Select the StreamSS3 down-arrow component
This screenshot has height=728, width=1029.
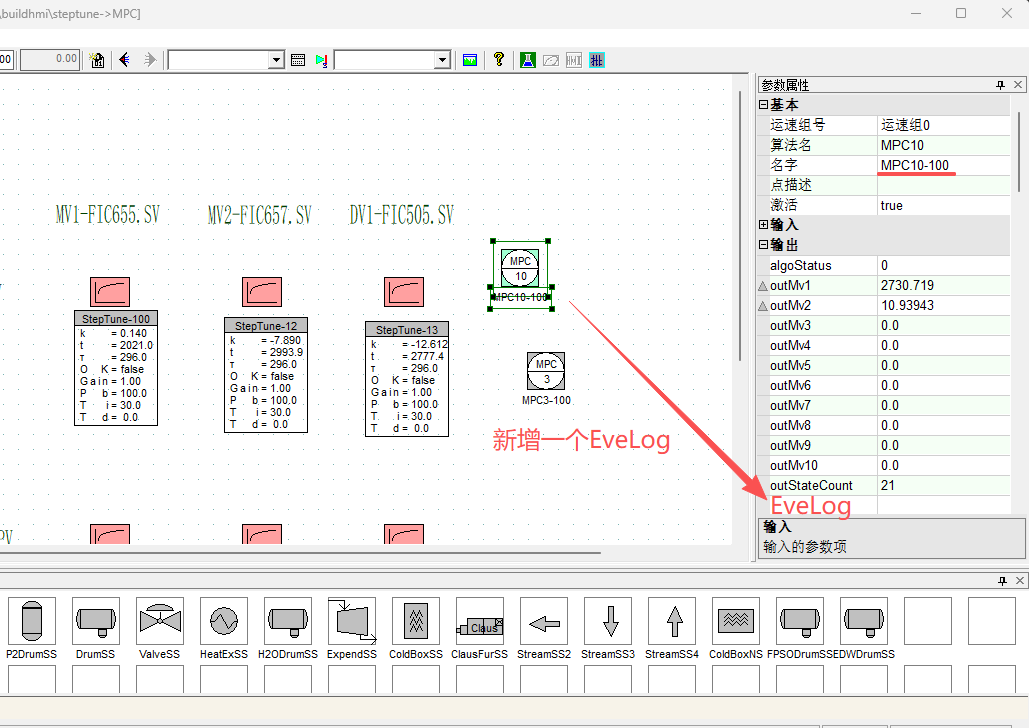pyautogui.click(x=608, y=621)
